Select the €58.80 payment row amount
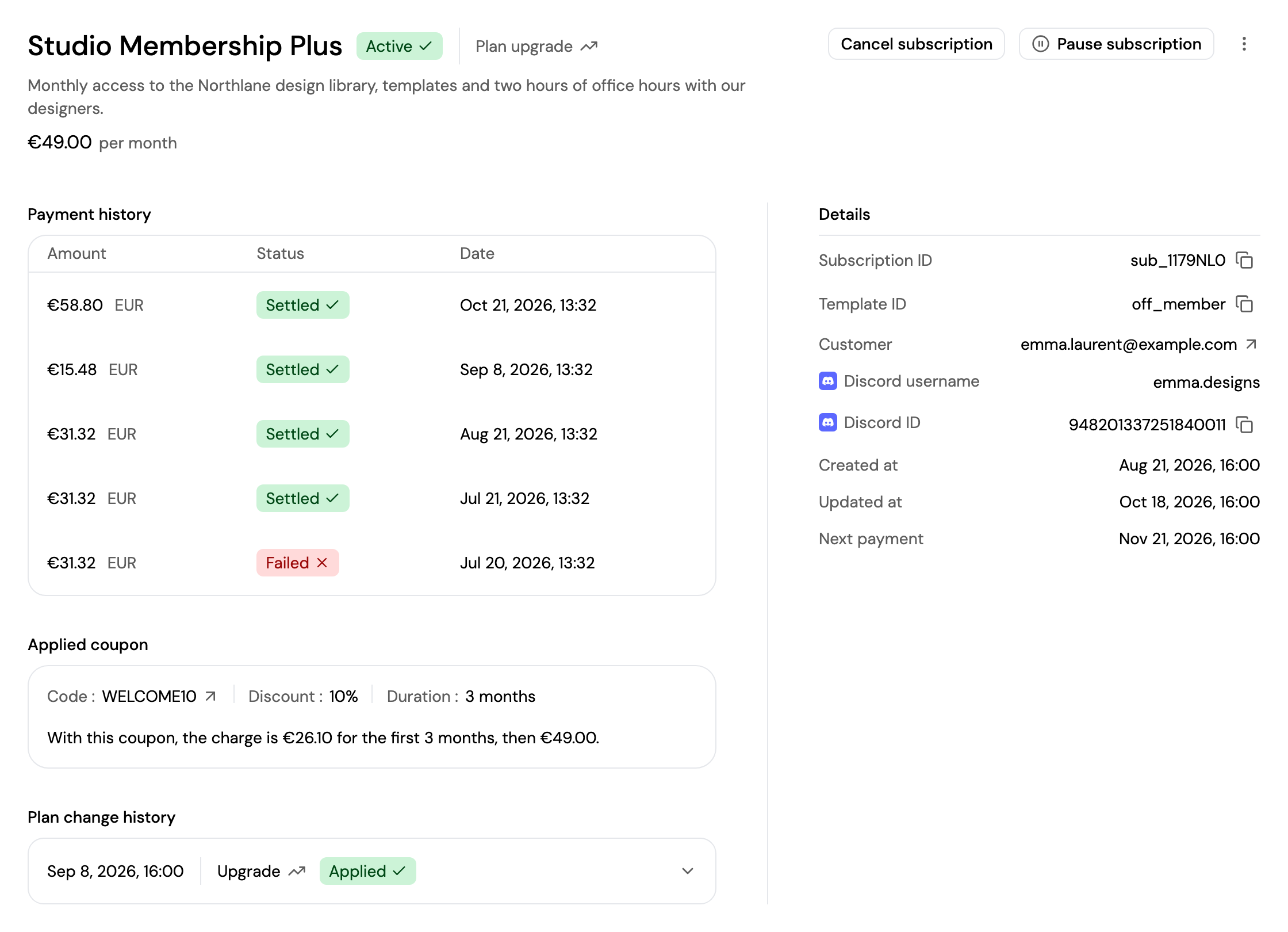The height and width of the screenshot is (932, 1288). tap(75, 305)
